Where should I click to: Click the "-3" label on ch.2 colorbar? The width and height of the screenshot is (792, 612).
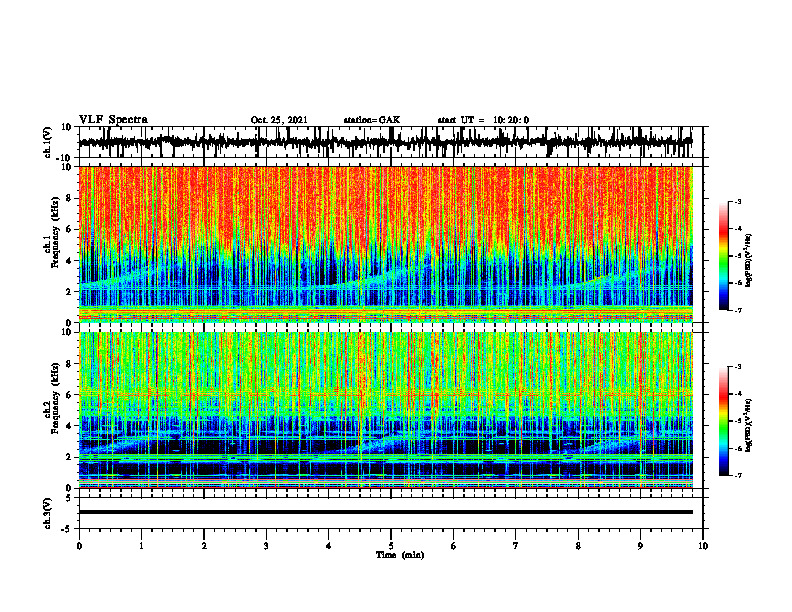pyautogui.click(x=737, y=367)
